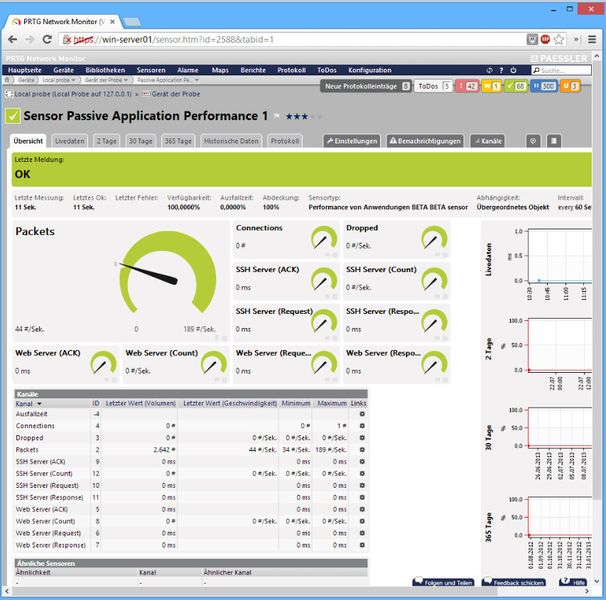
Task: Click the gear link icon in the Connections row
Action: tap(362, 426)
